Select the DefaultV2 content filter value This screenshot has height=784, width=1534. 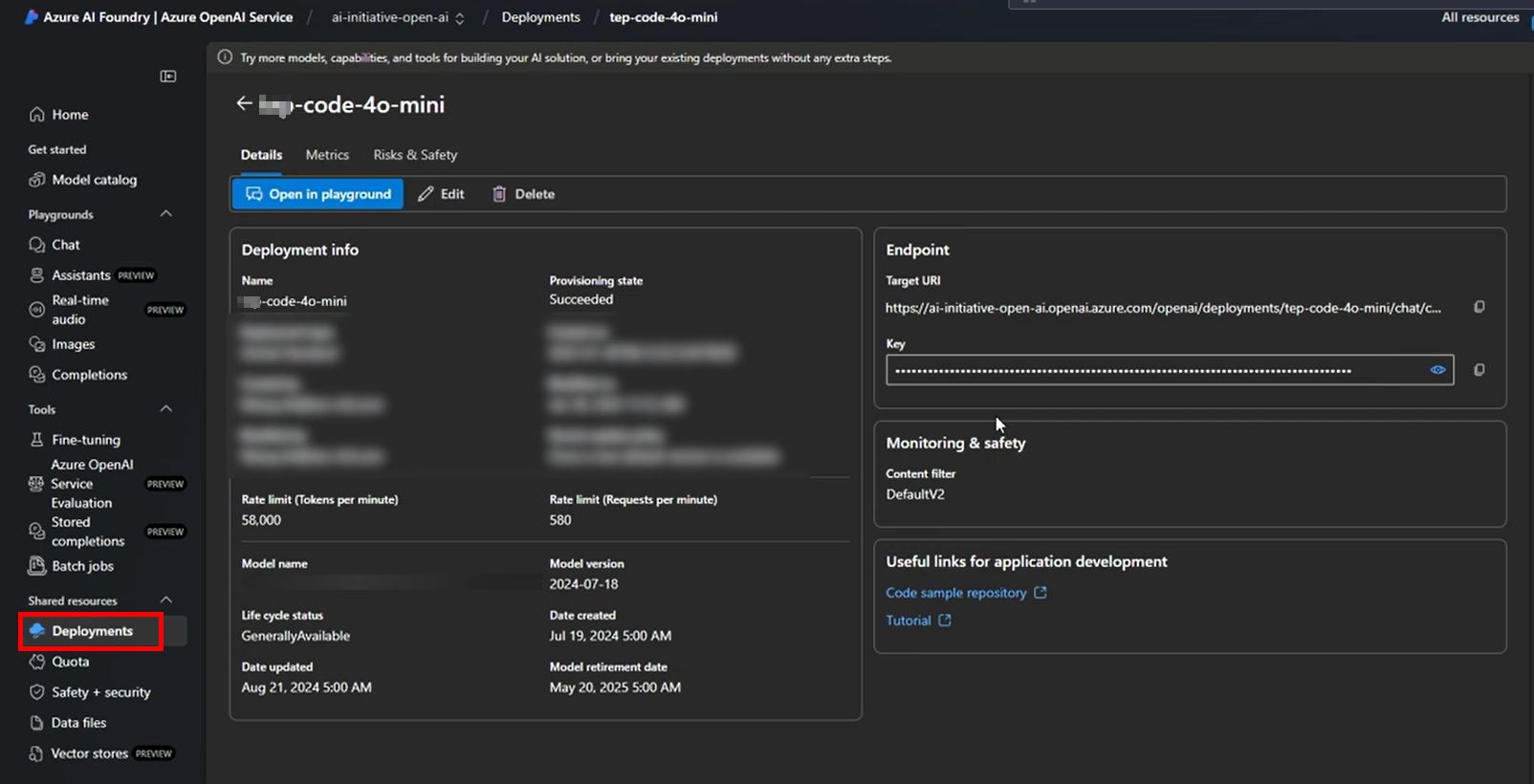click(x=915, y=494)
